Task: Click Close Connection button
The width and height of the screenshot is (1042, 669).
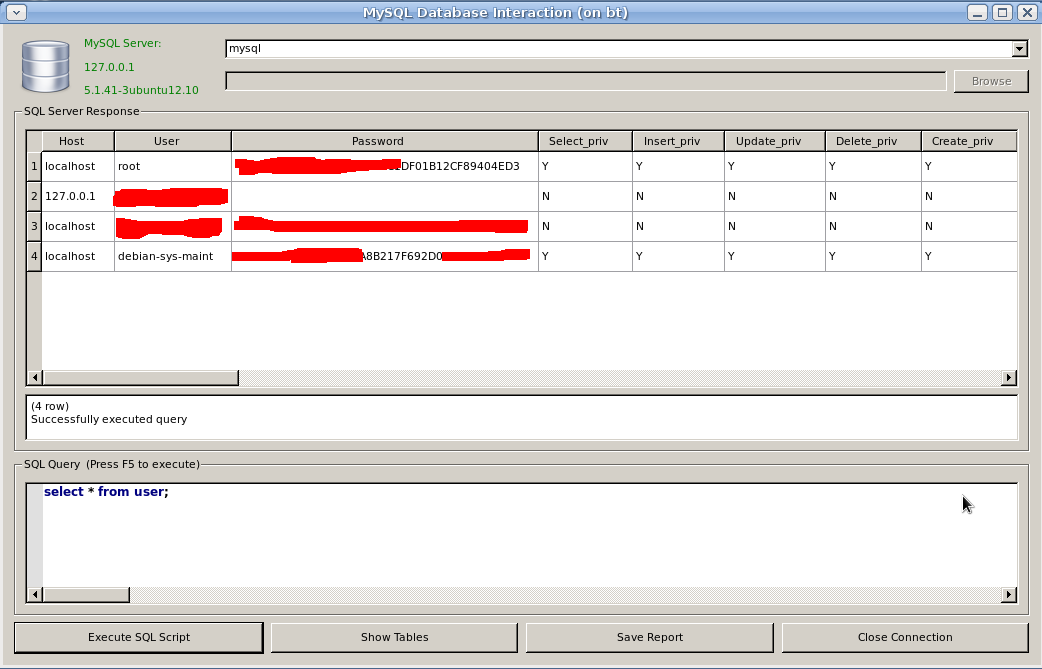Action: pos(904,637)
